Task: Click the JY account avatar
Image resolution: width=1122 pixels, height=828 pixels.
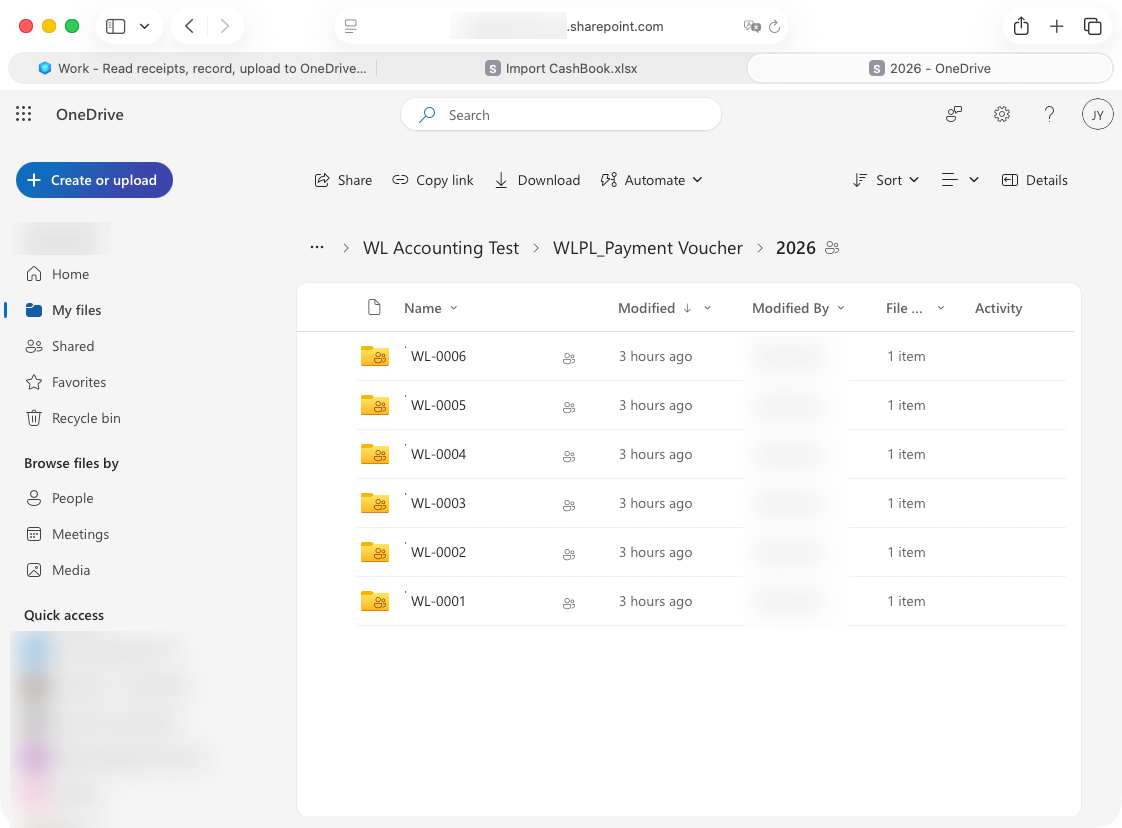Action: click(1097, 114)
